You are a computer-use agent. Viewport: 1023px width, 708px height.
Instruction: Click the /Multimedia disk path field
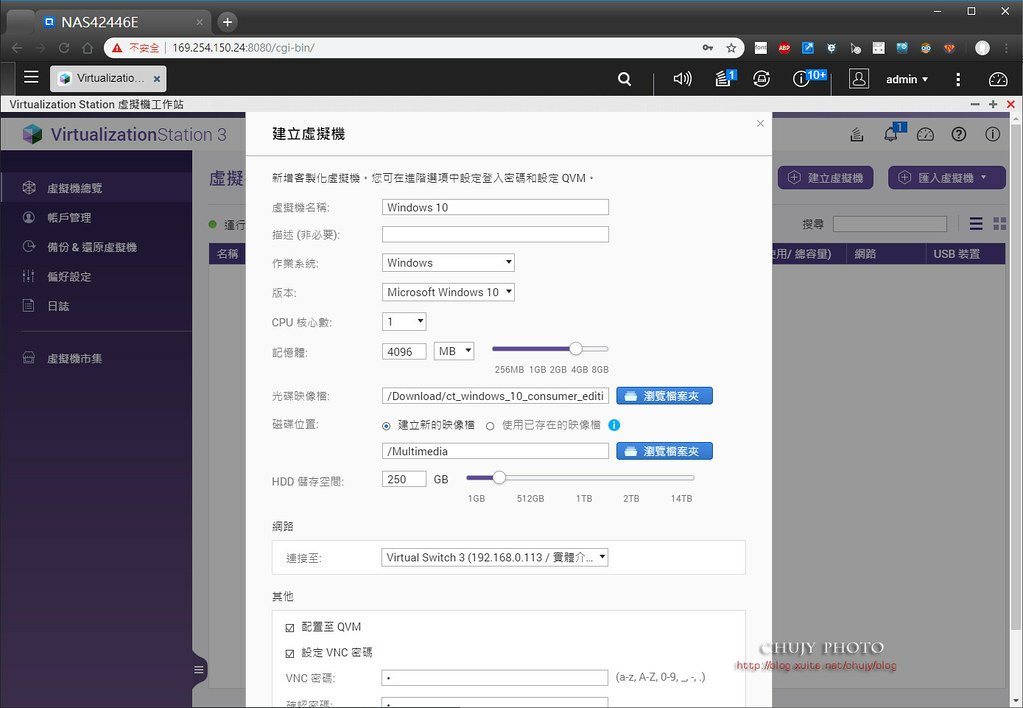[495, 451]
